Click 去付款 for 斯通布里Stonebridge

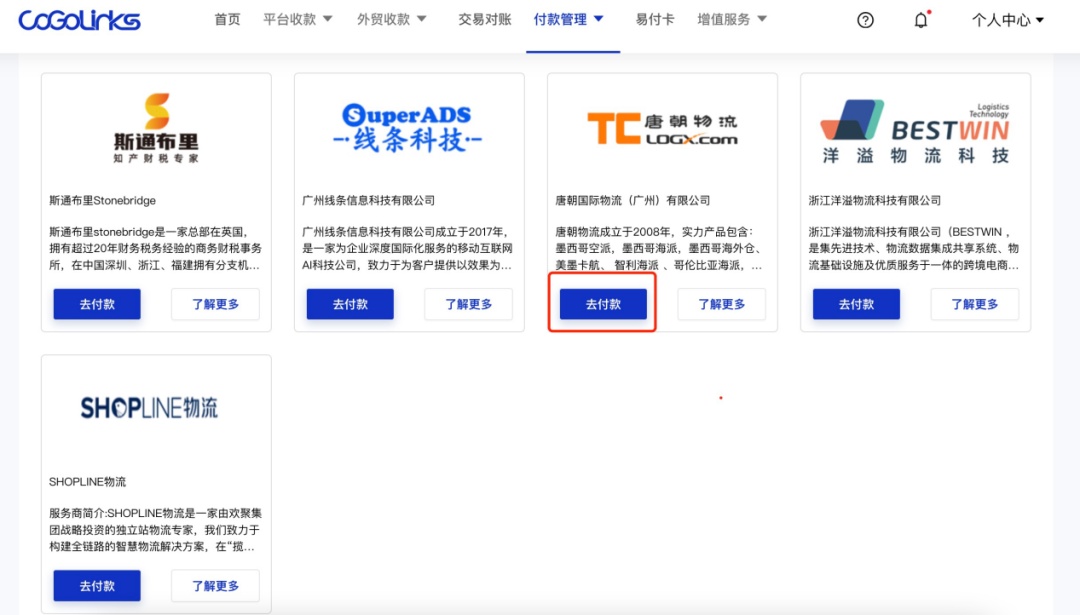point(97,304)
